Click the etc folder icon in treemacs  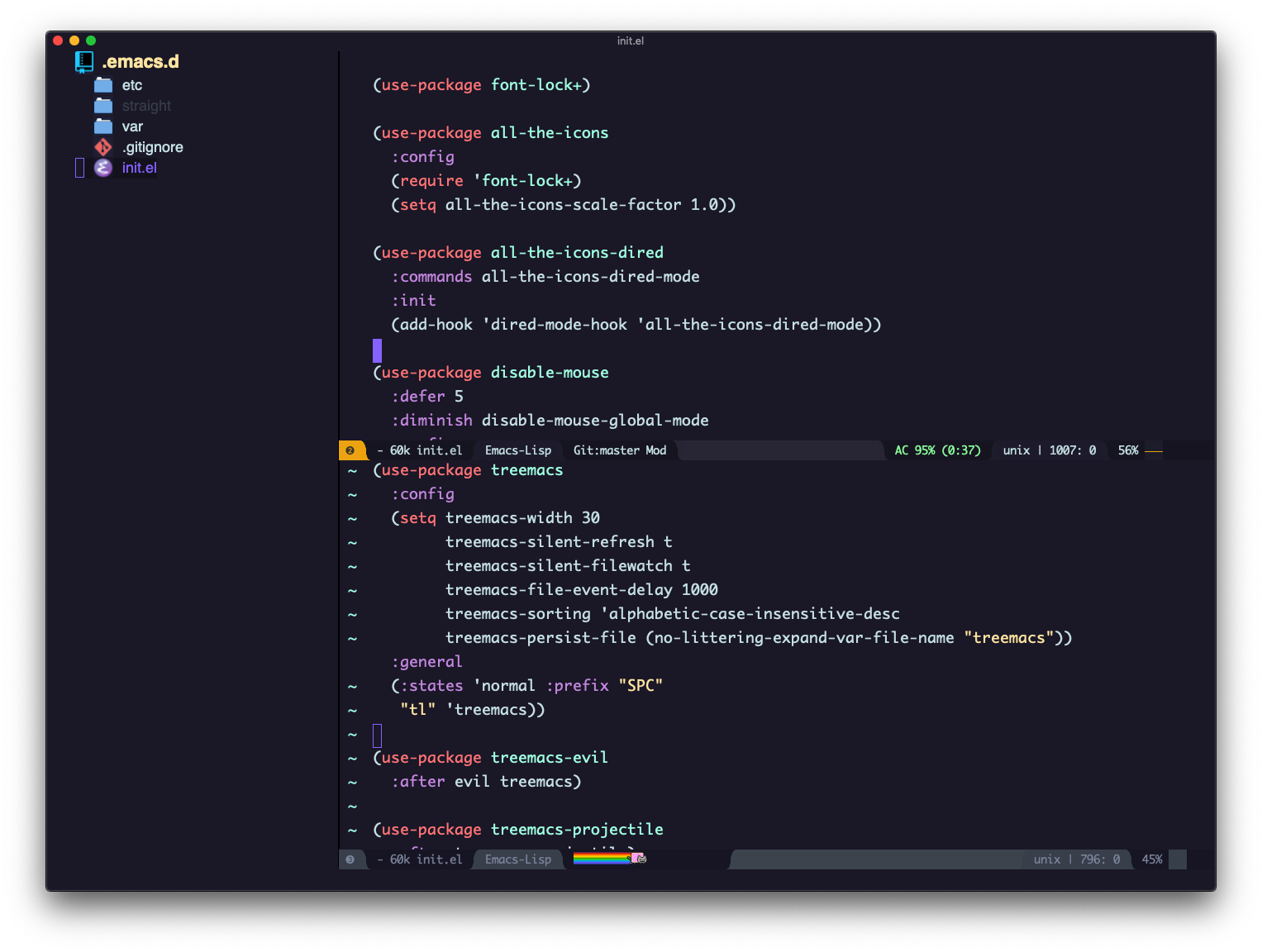(x=103, y=84)
